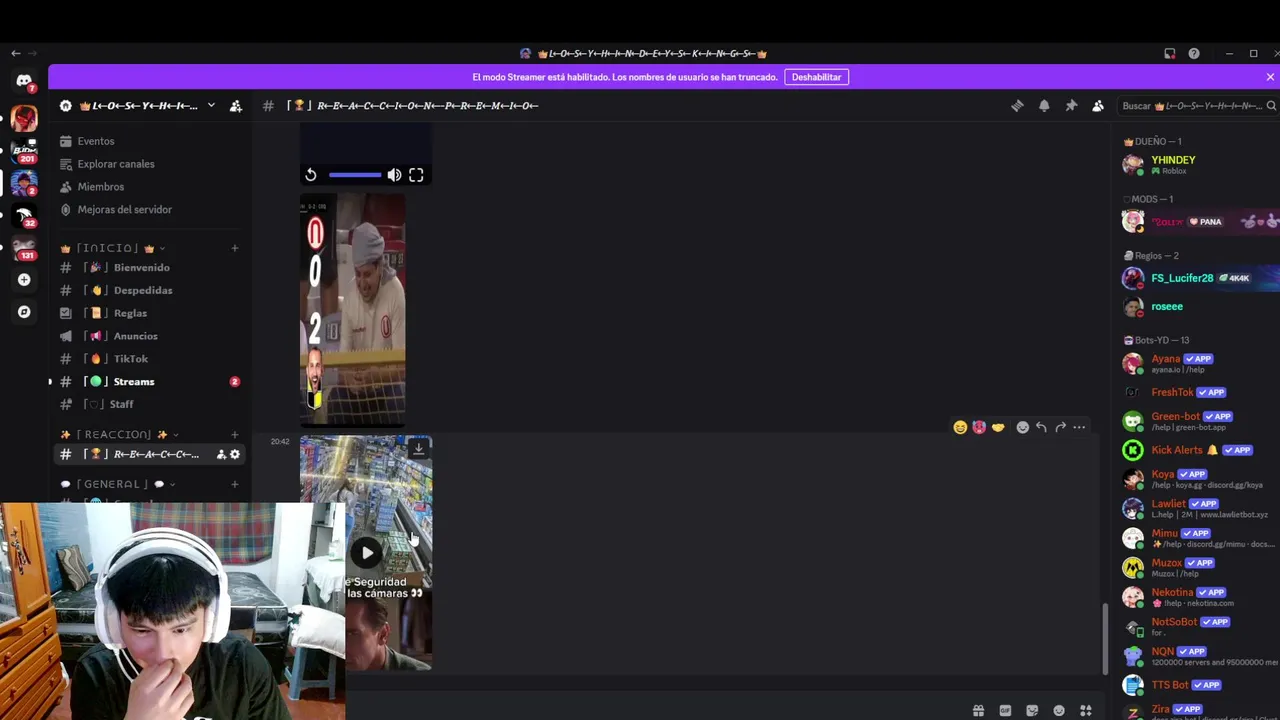Viewport: 1280px width, 720px height.
Task: Open the server with 32 badge
Action: tap(24, 216)
